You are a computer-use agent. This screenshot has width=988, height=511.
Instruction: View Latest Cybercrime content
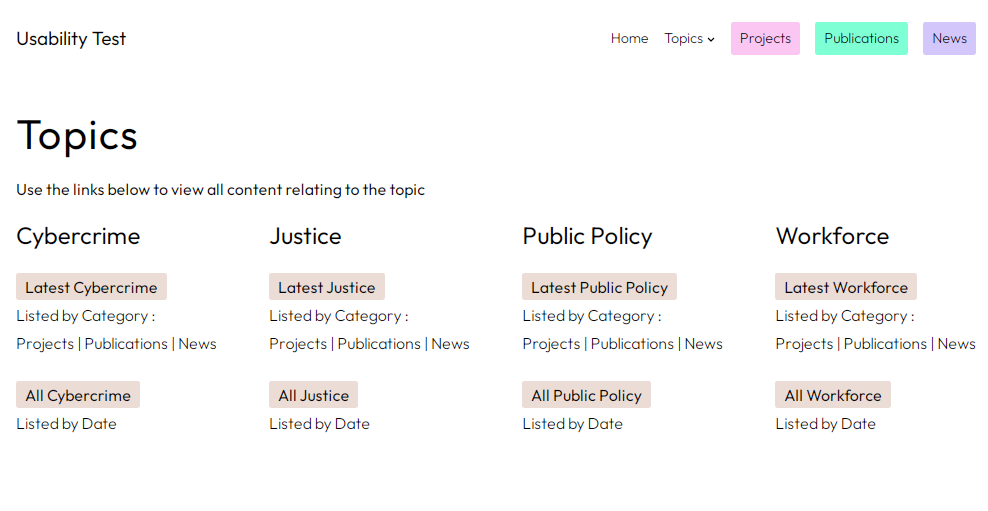coord(91,288)
